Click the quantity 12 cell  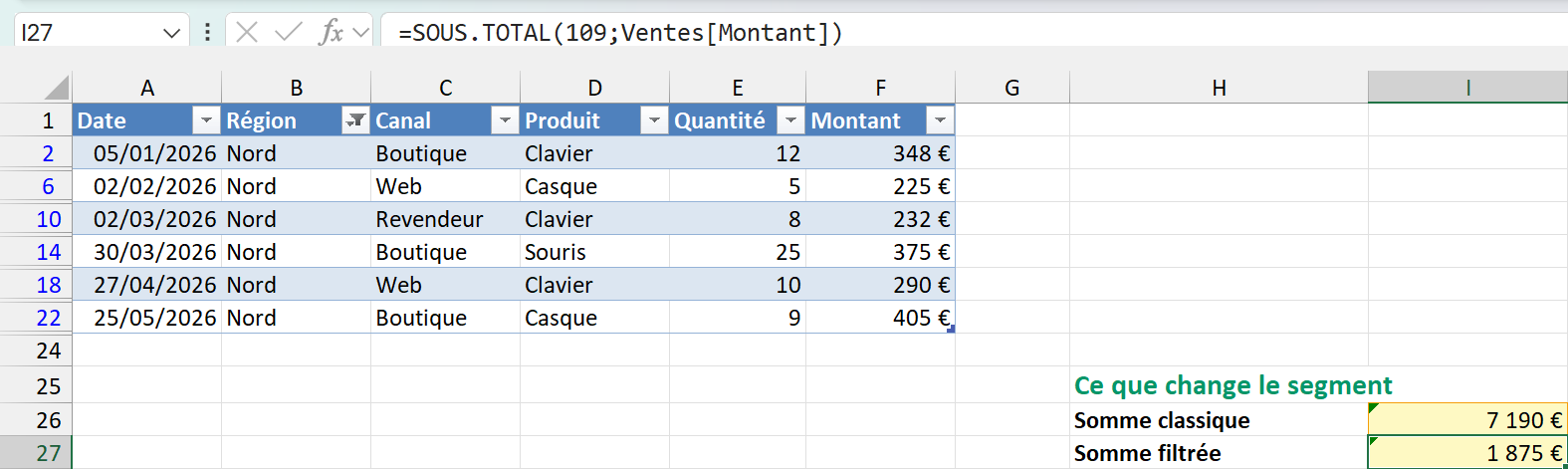[738, 153]
